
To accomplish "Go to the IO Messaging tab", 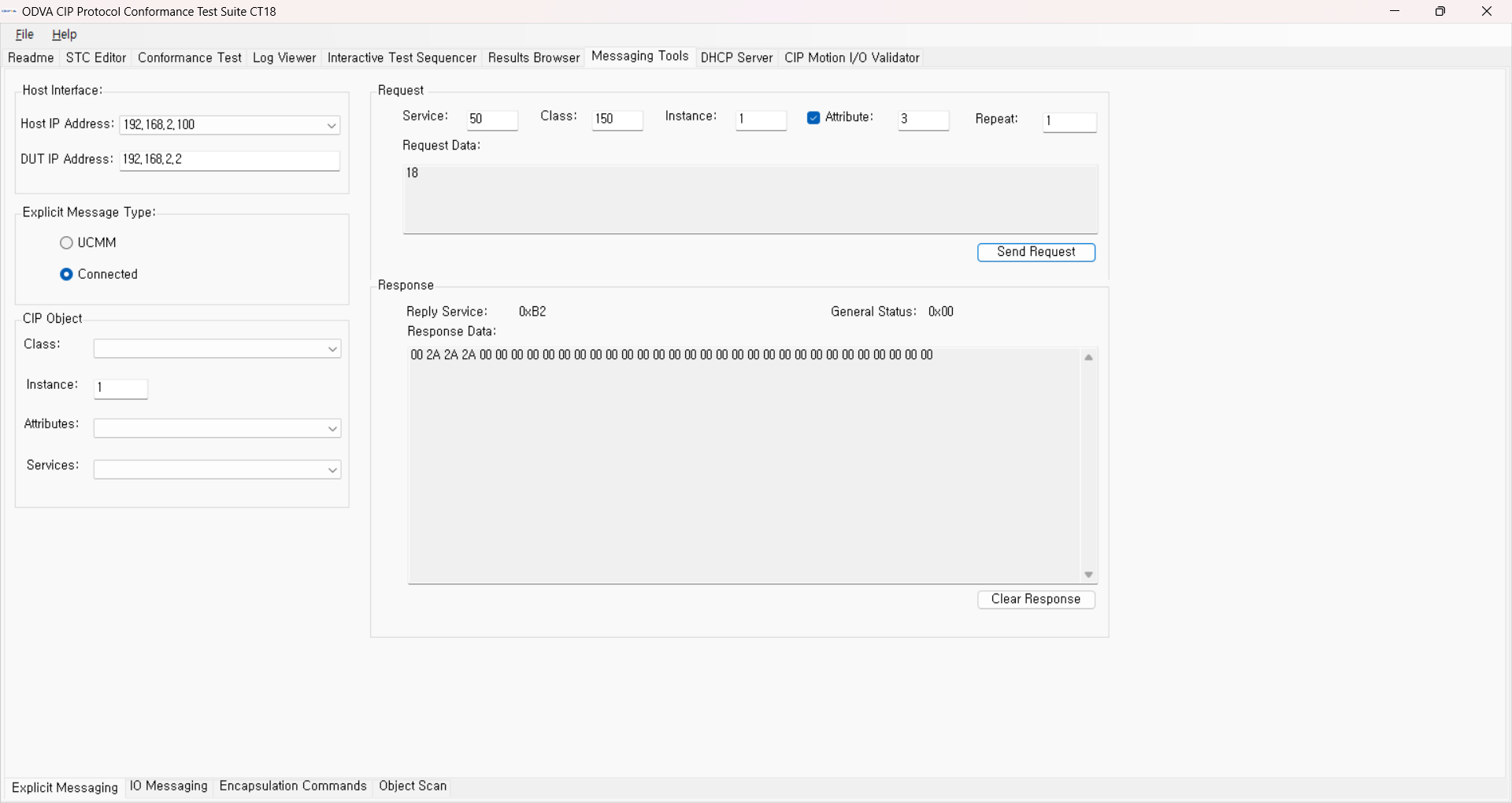I will [x=169, y=786].
